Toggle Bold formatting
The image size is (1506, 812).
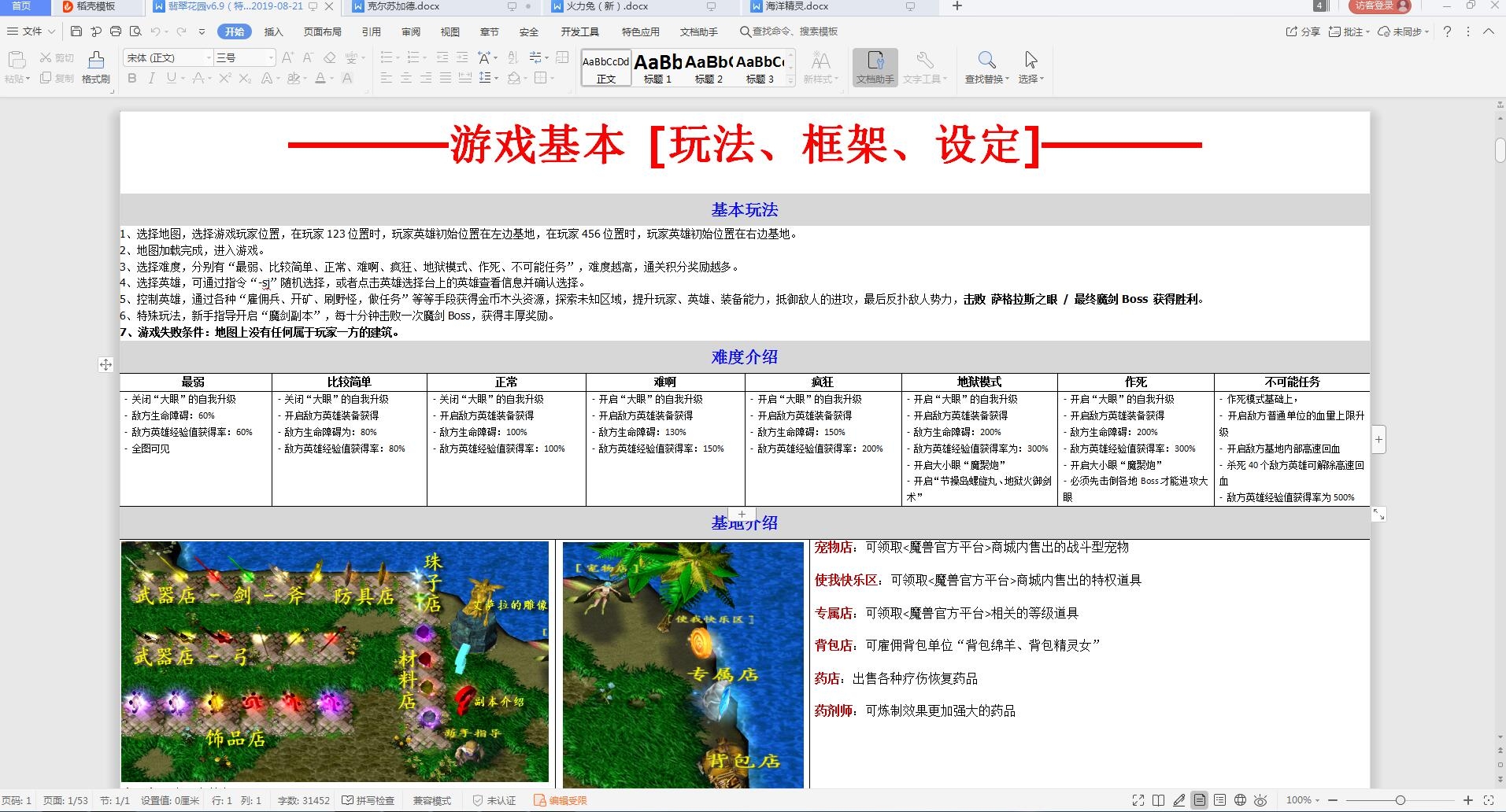132,78
